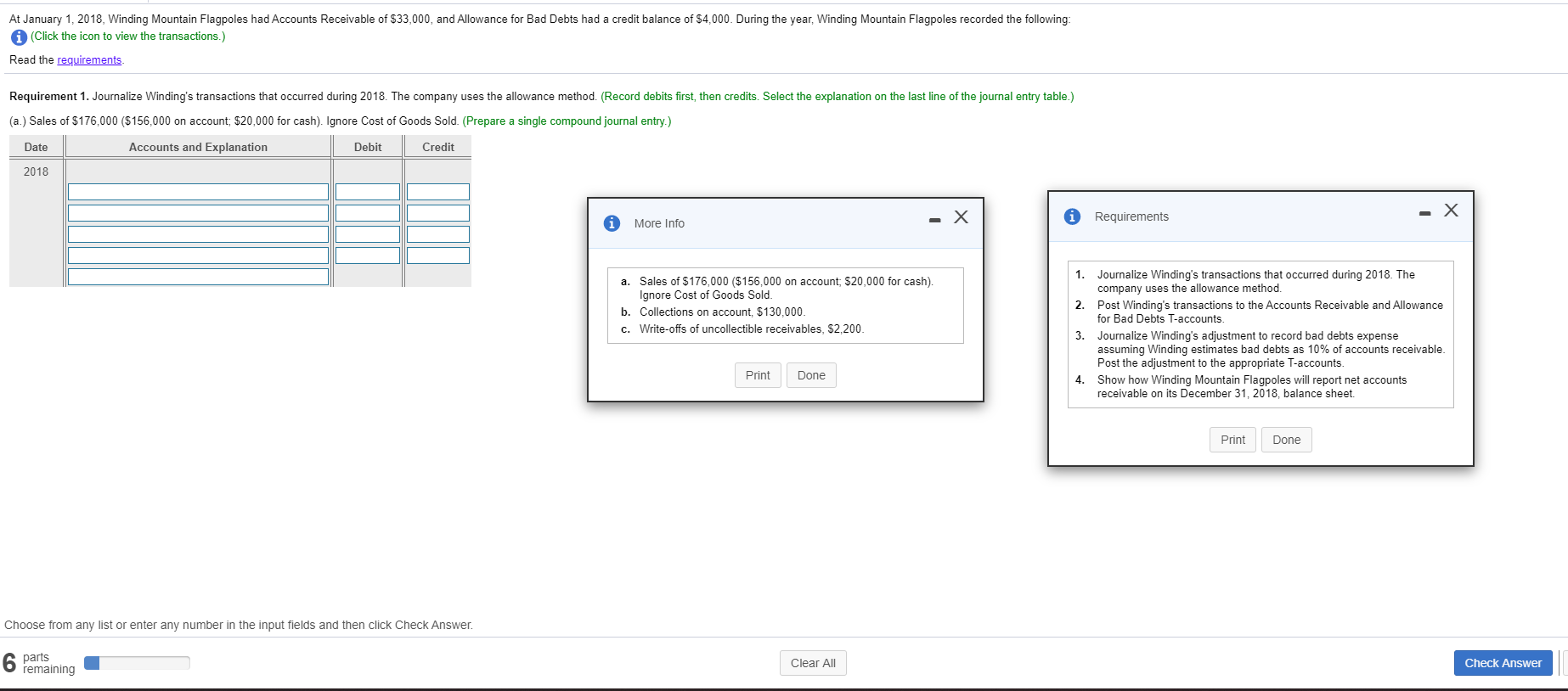Click the info icon in More Info dialog header

click(x=612, y=223)
